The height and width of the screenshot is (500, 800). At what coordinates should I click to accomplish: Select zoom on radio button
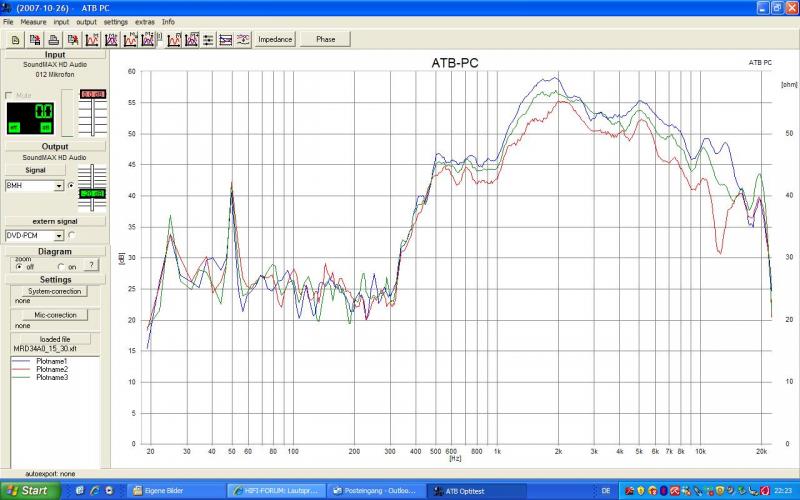coord(61,267)
